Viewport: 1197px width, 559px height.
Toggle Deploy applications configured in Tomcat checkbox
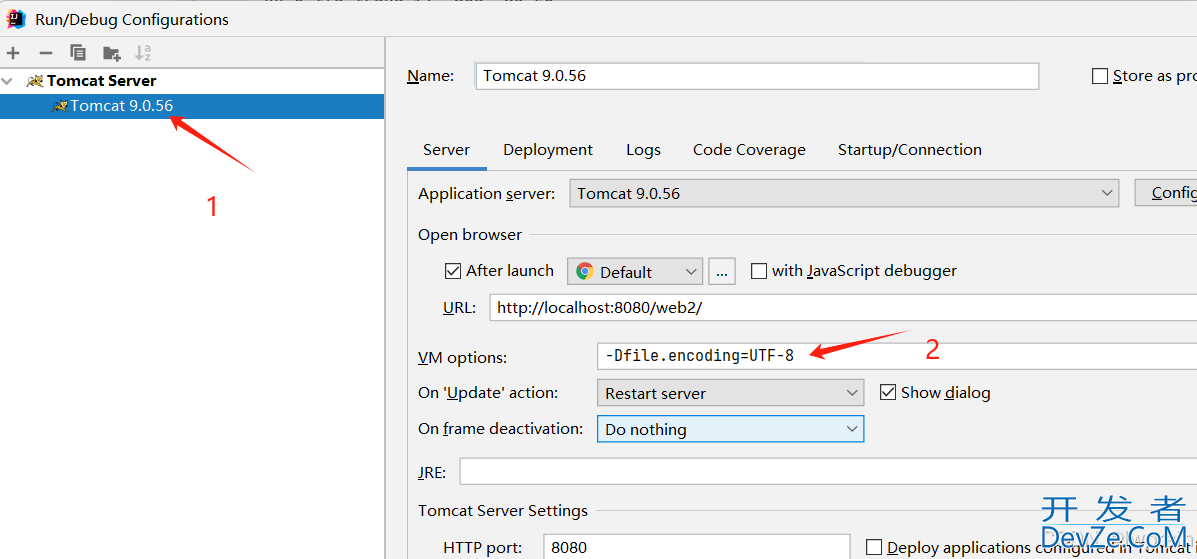[x=874, y=547]
